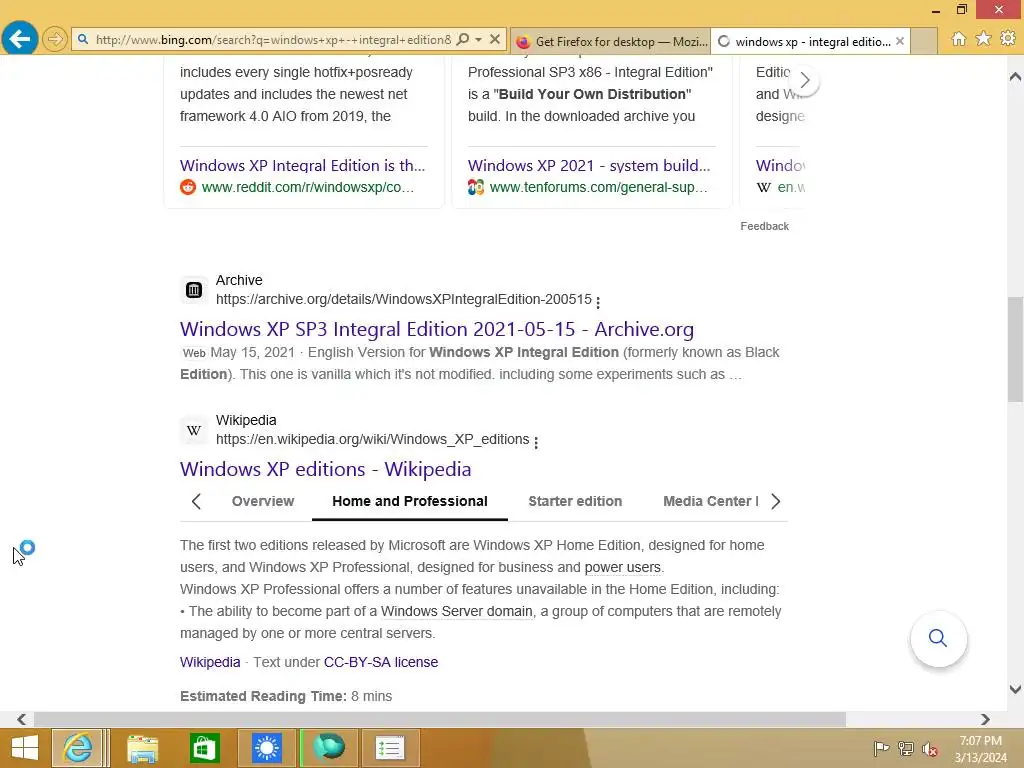This screenshot has height=768, width=1024.
Task: Show more Wikipedia sections with right chevron
Action: coord(775,501)
